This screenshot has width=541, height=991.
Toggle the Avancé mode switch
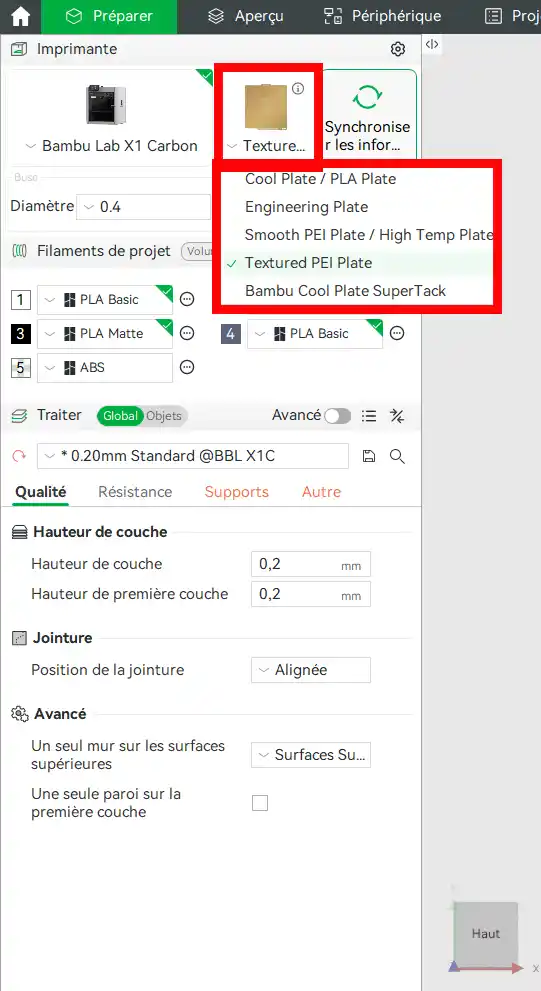tap(337, 416)
